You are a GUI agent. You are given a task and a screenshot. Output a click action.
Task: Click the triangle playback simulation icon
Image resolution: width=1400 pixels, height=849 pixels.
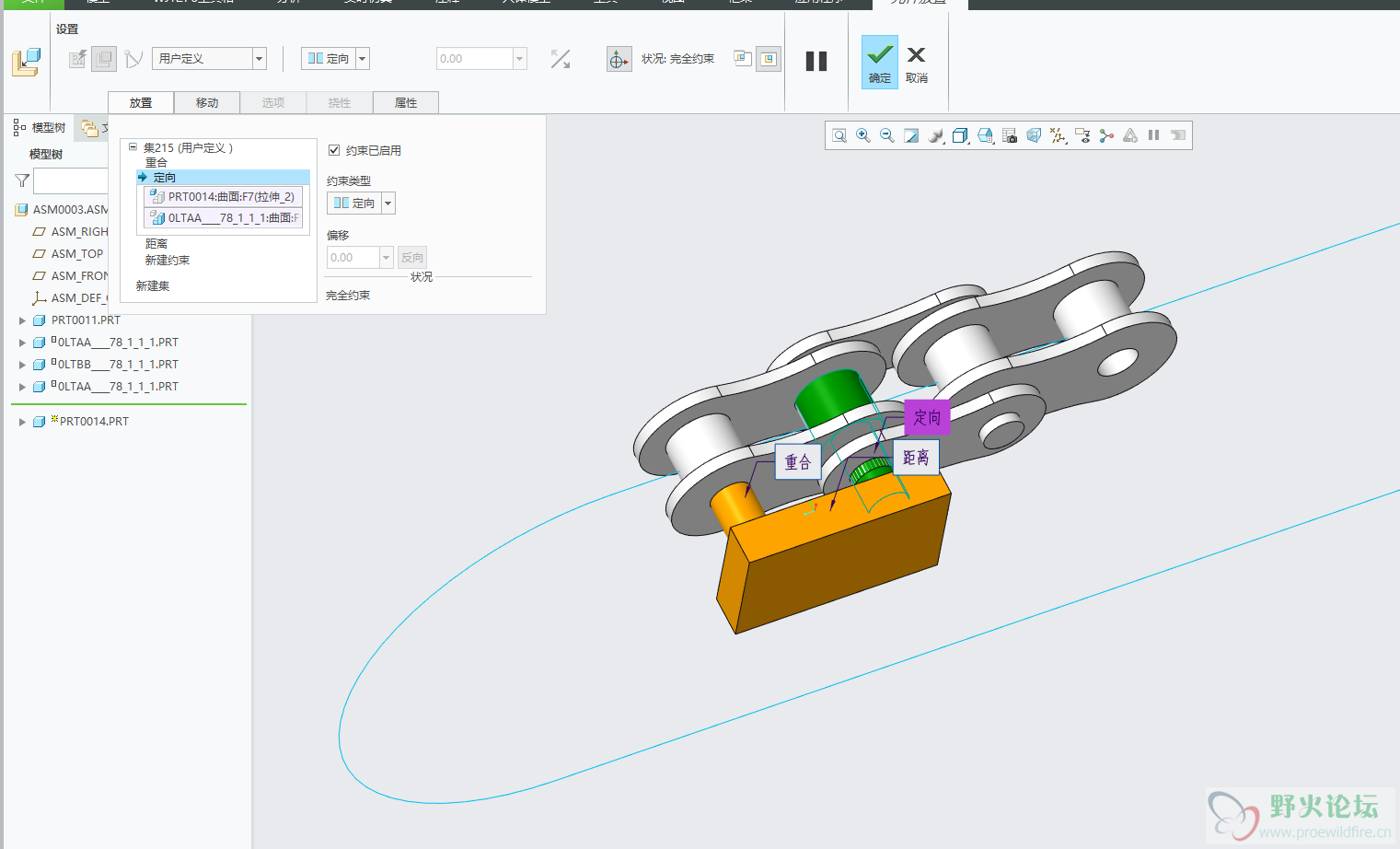[1130, 135]
